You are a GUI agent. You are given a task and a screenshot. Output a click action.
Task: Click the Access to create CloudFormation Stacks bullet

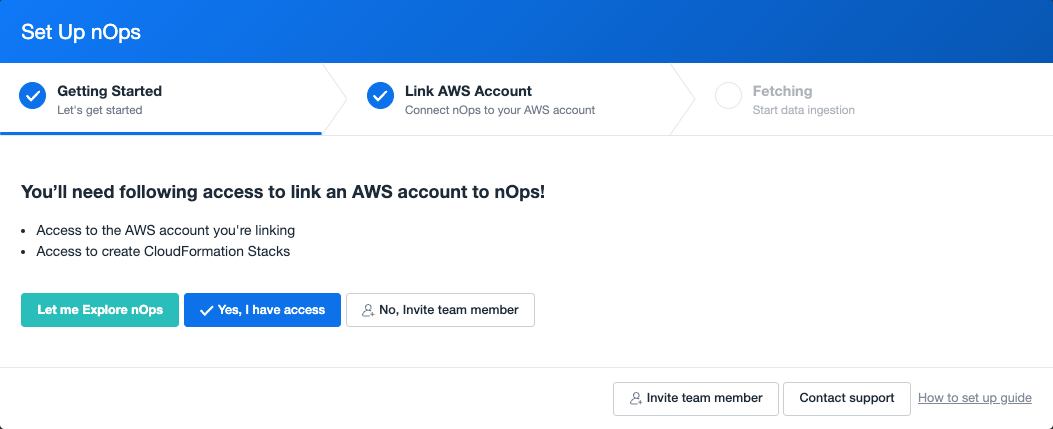coord(163,252)
